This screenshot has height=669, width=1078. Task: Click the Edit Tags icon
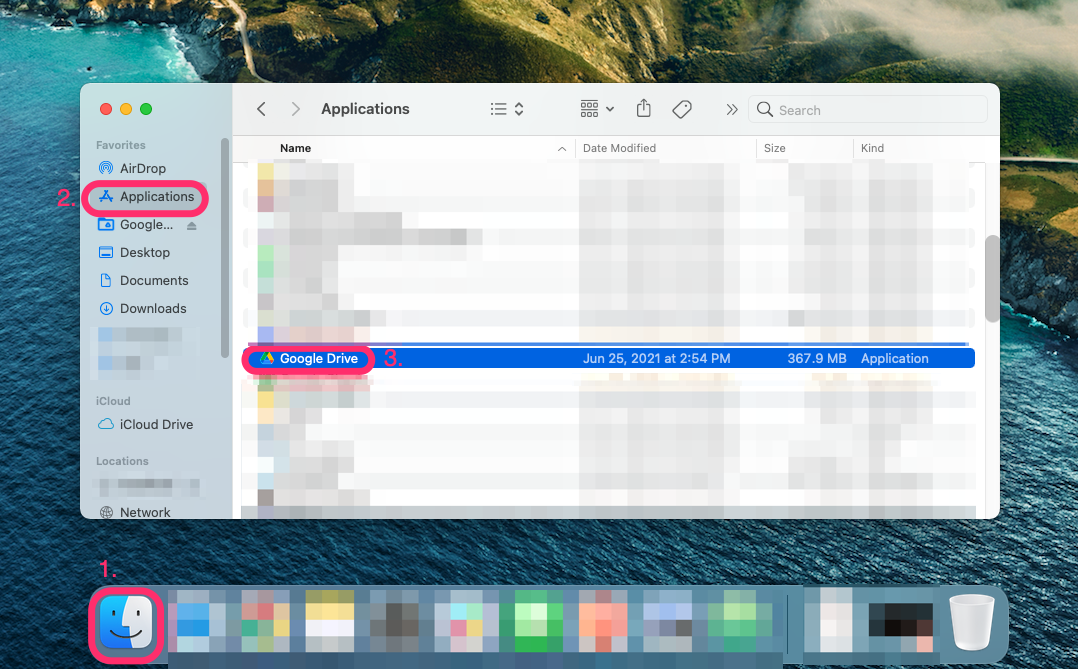tap(682, 109)
